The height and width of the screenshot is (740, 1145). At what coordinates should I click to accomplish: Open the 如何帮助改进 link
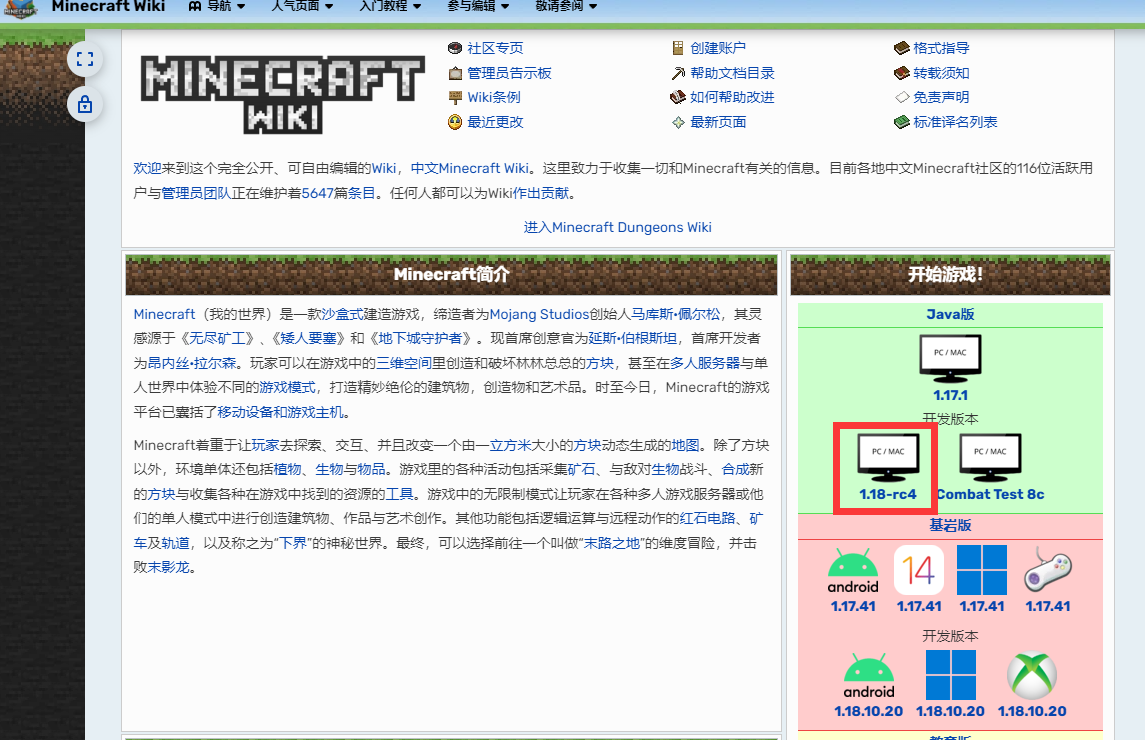(732, 97)
